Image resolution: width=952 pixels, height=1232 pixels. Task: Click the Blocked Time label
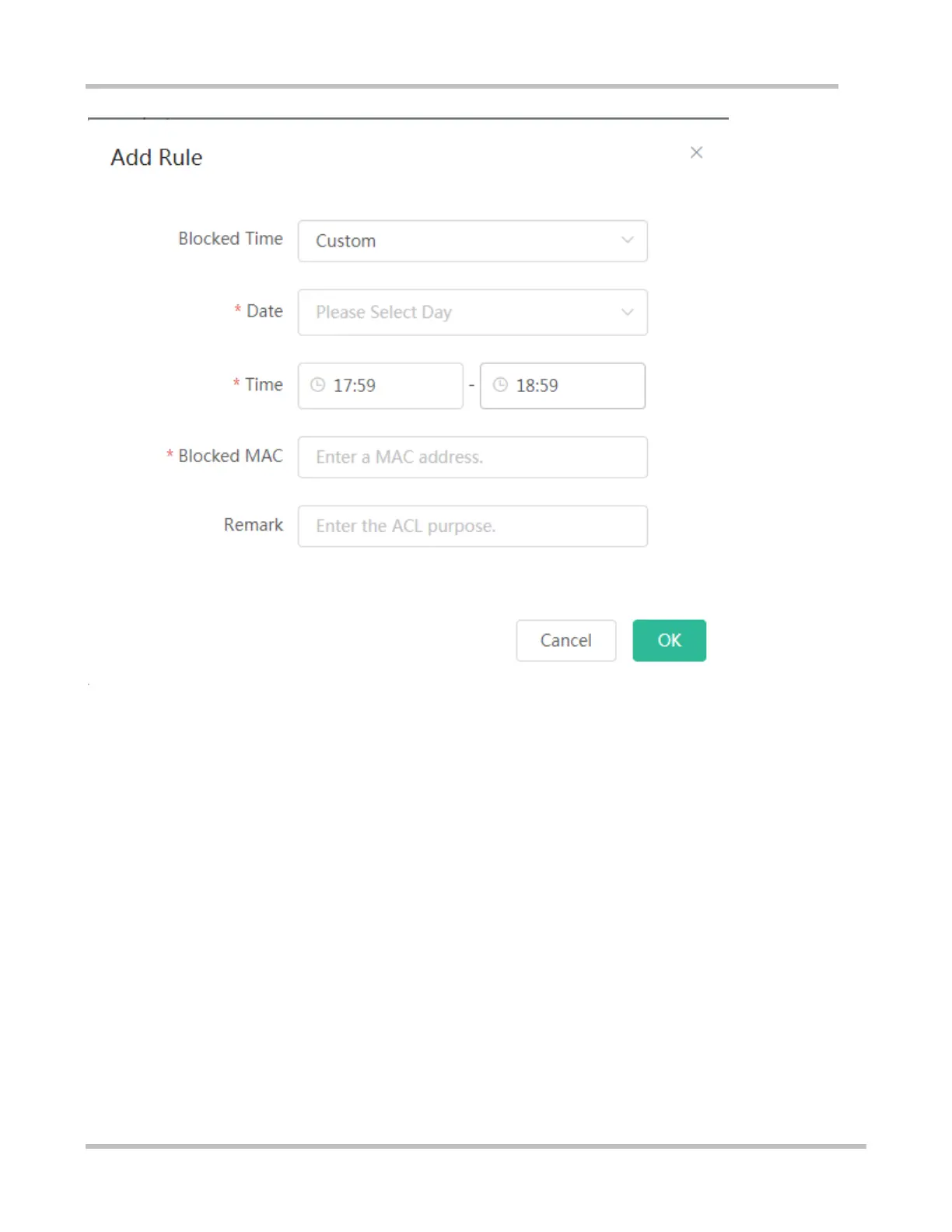coord(230,239)
